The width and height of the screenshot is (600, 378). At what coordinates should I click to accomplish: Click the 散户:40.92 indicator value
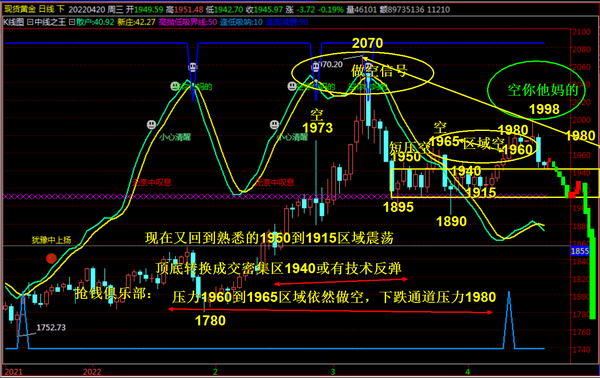[x=95, y=22]
